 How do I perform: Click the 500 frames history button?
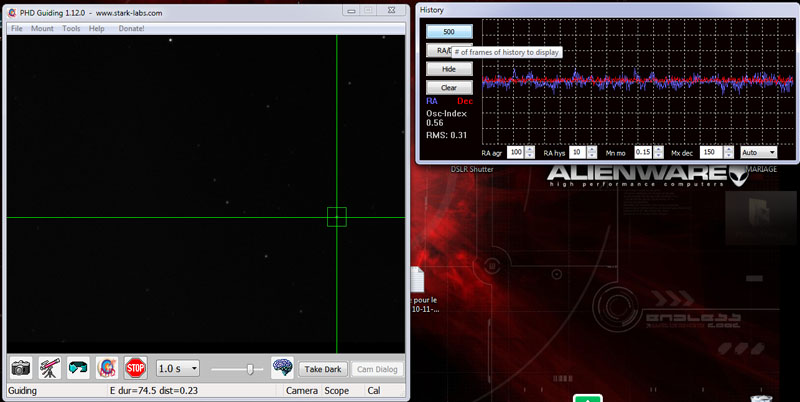(449, 32)
